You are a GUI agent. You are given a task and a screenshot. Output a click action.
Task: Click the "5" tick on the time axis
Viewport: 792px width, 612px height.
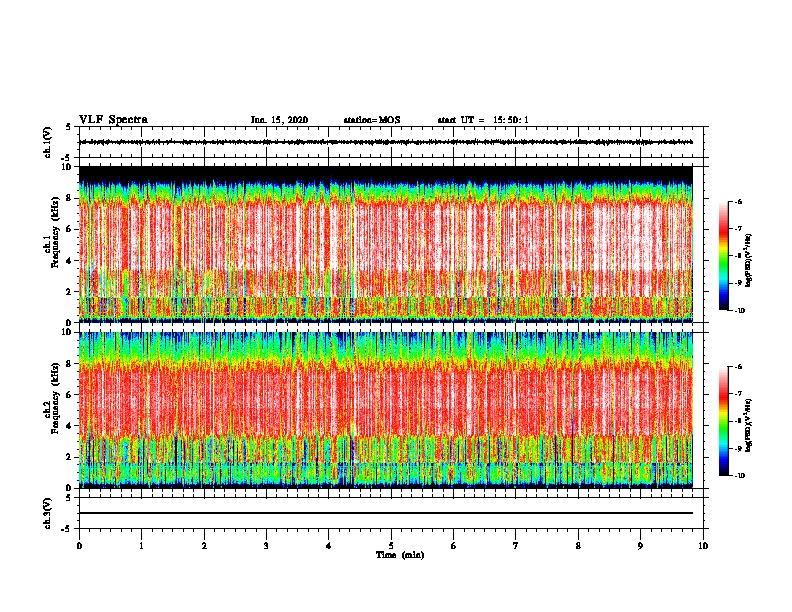coord(391,546)
